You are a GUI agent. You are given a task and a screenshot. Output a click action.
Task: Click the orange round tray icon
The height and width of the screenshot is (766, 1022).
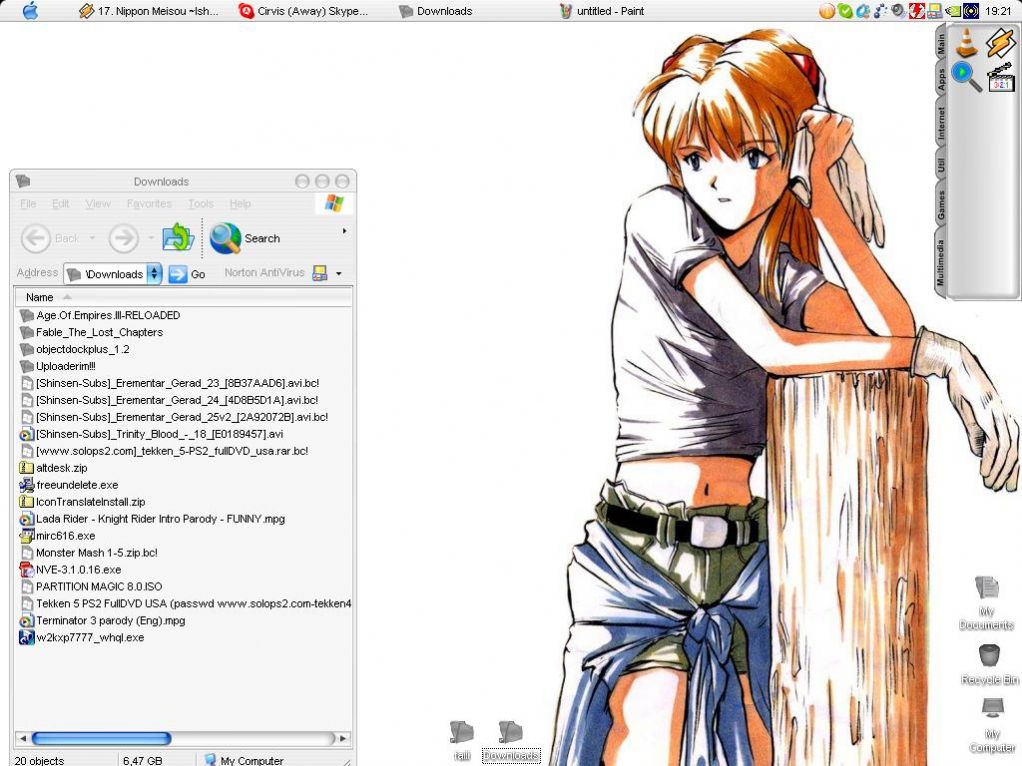(826, 11)
